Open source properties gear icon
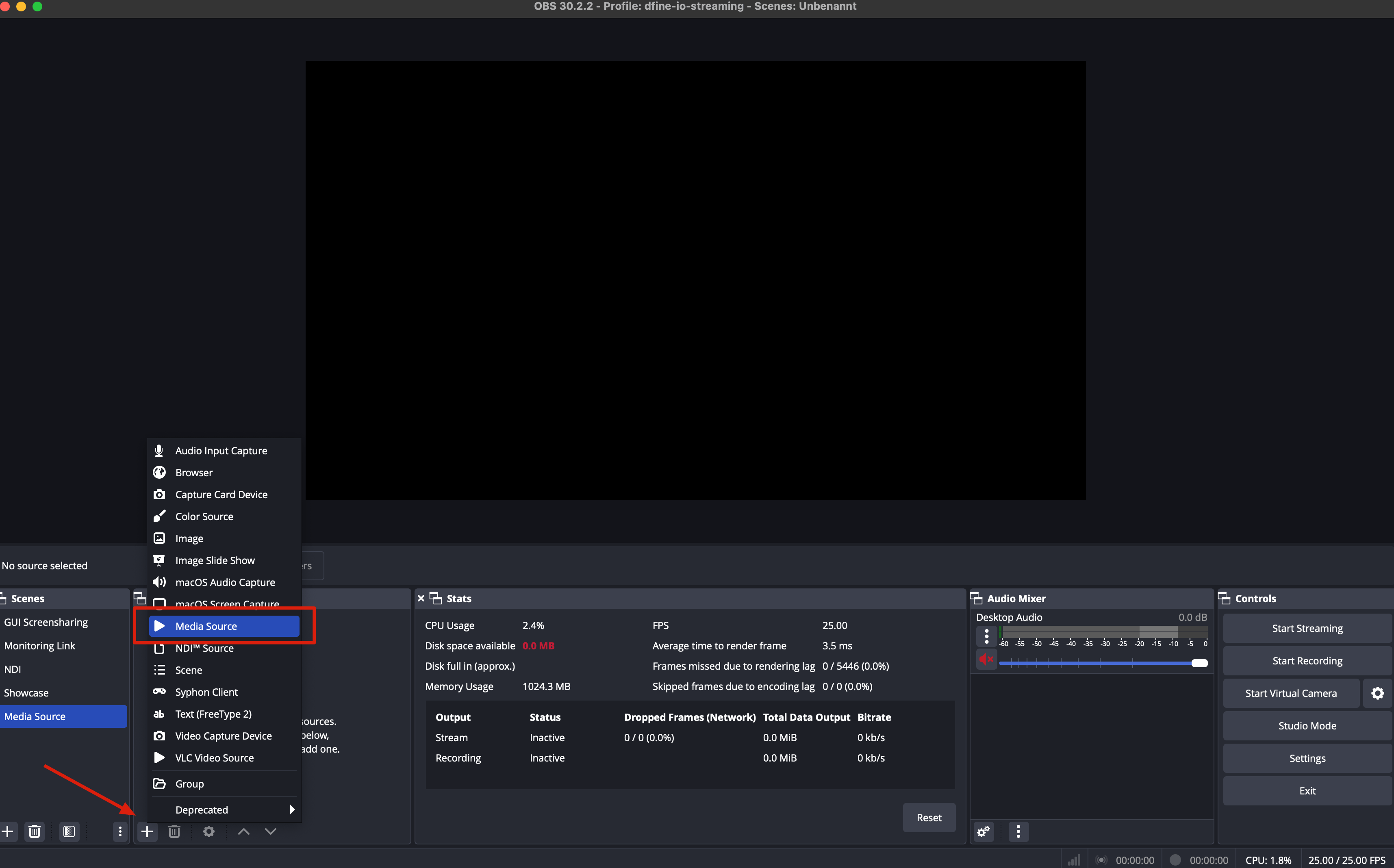1394x868 pixels. pyautogui.click(x=209, y=831)
